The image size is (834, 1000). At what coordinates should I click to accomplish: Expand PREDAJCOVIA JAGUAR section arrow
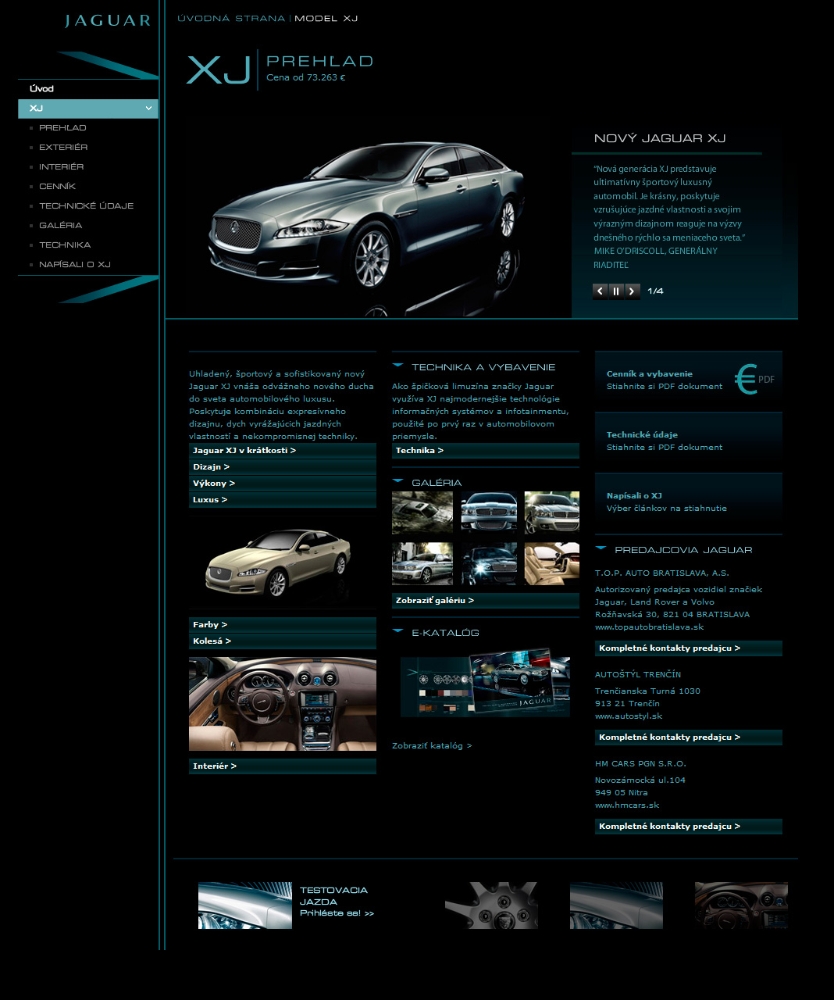[601, 548]
